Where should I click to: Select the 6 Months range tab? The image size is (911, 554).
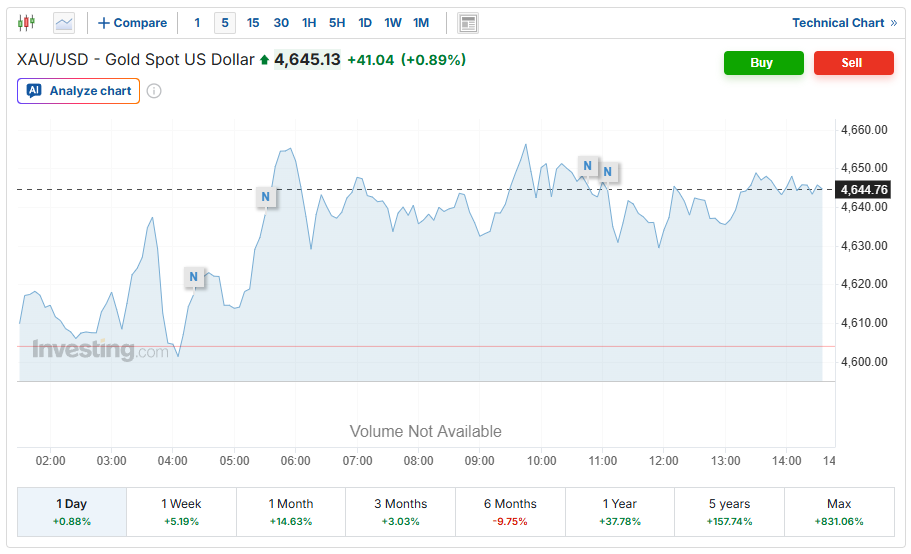510,512
